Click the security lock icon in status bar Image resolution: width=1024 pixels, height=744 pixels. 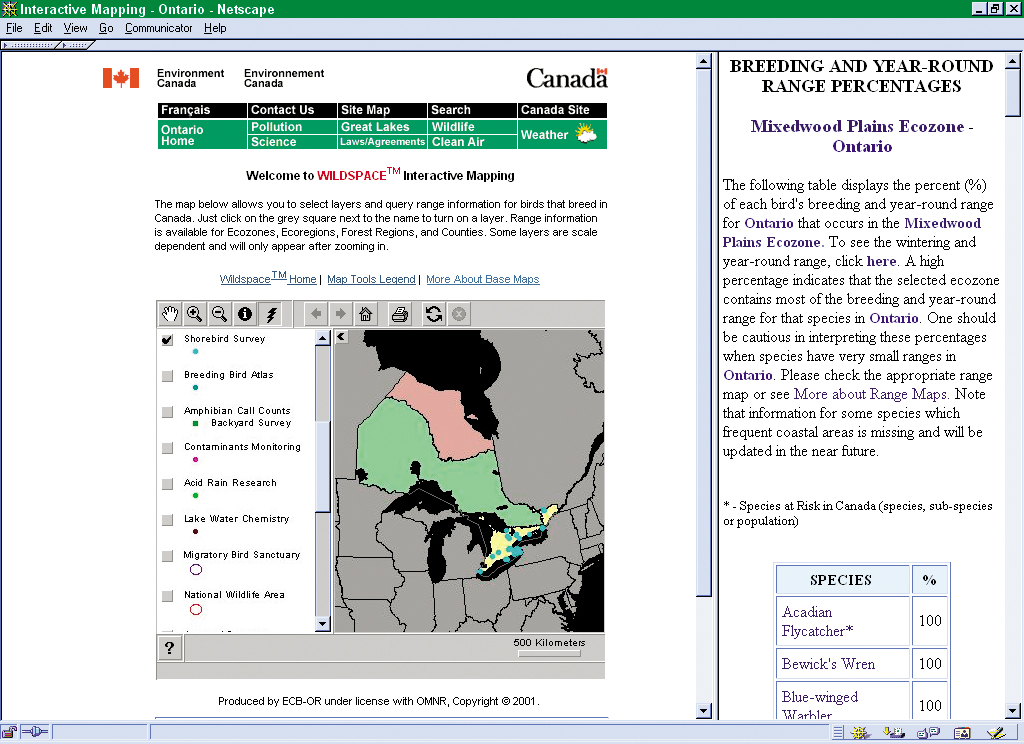click(9, 732)
